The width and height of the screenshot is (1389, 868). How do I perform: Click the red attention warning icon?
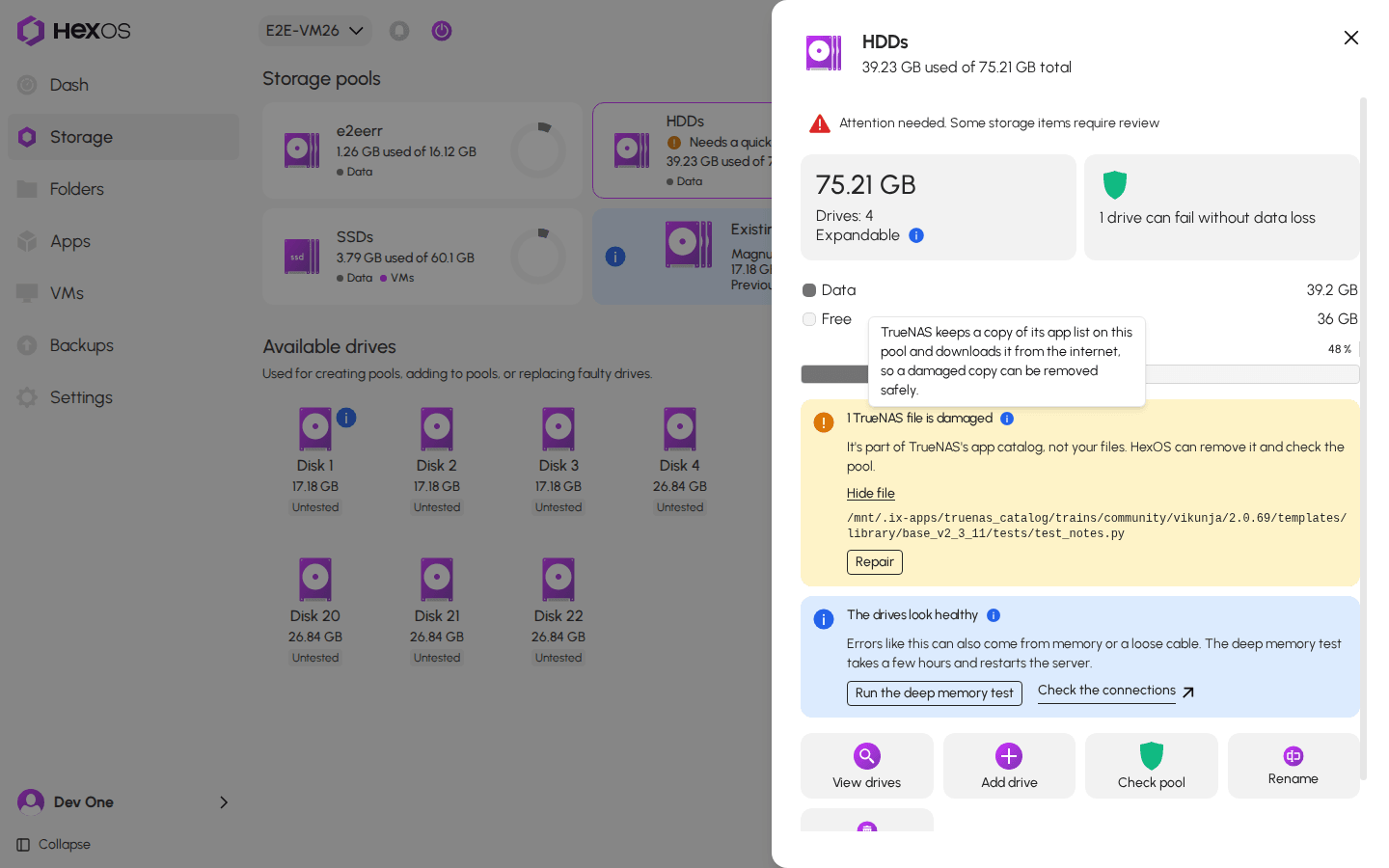tap(820, 123)
